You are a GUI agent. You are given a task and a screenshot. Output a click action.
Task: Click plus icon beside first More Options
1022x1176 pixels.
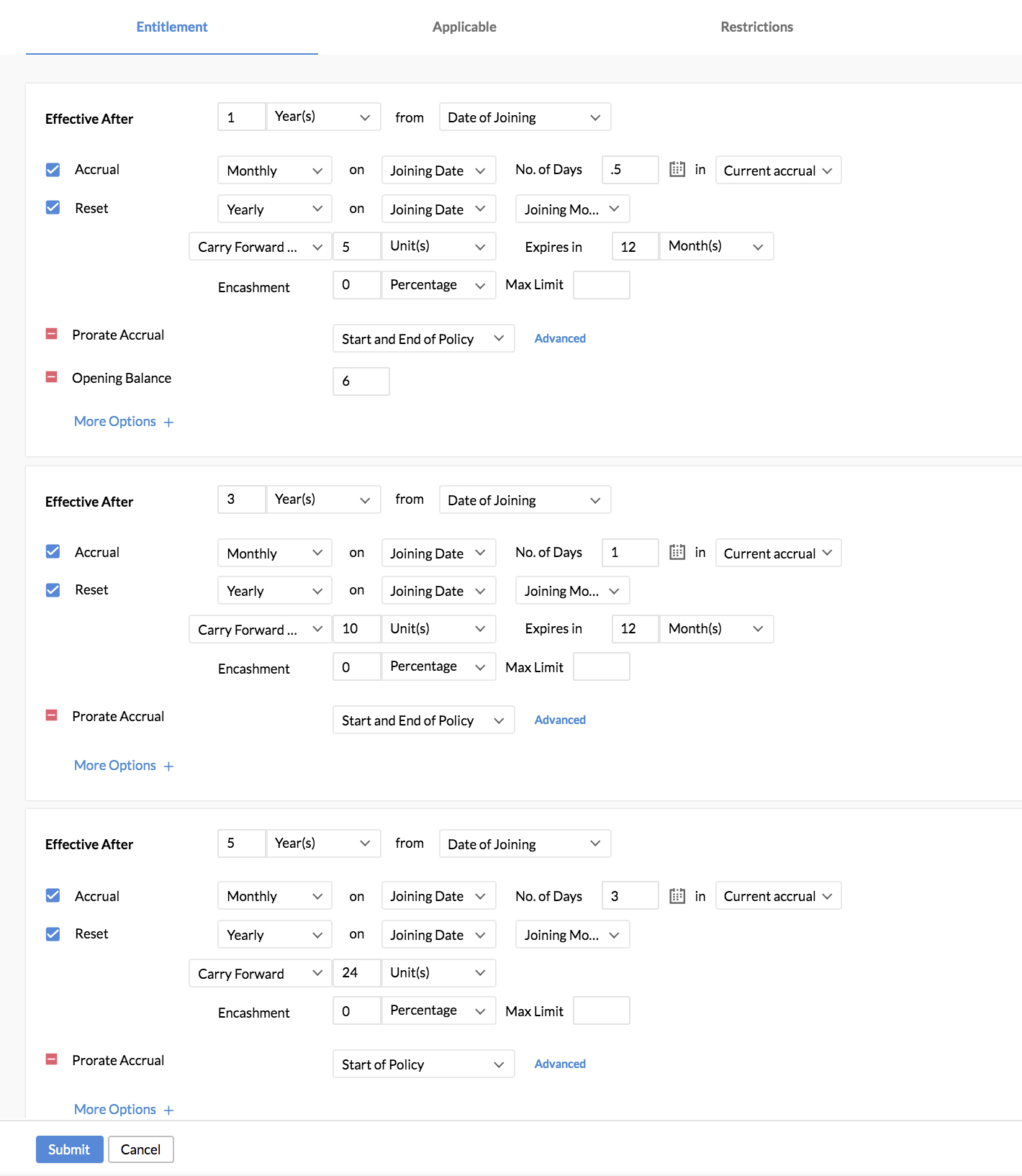(168, 422)
